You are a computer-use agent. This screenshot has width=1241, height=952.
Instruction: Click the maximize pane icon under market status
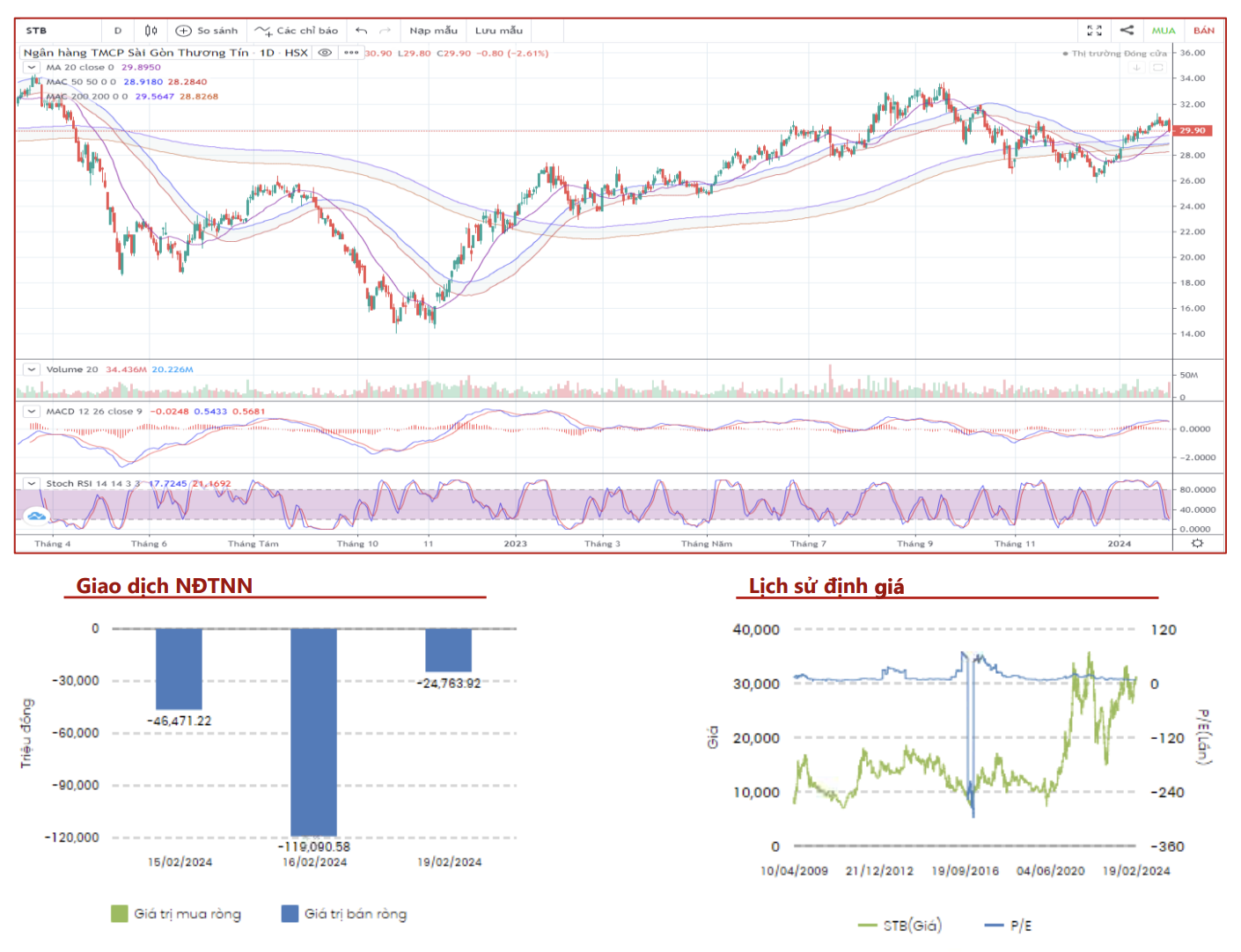coord(1158,68)
